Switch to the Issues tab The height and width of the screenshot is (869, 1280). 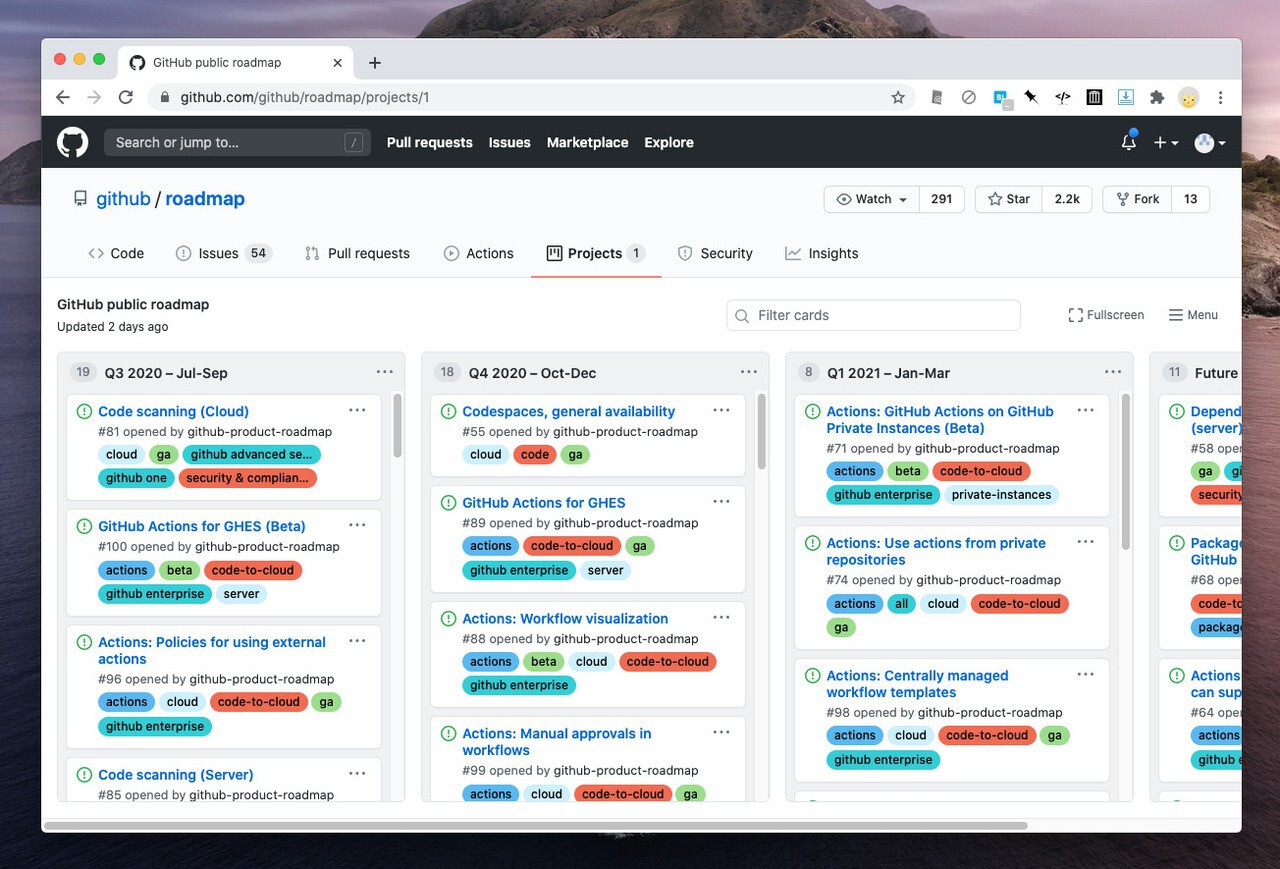tap(218, 253)
